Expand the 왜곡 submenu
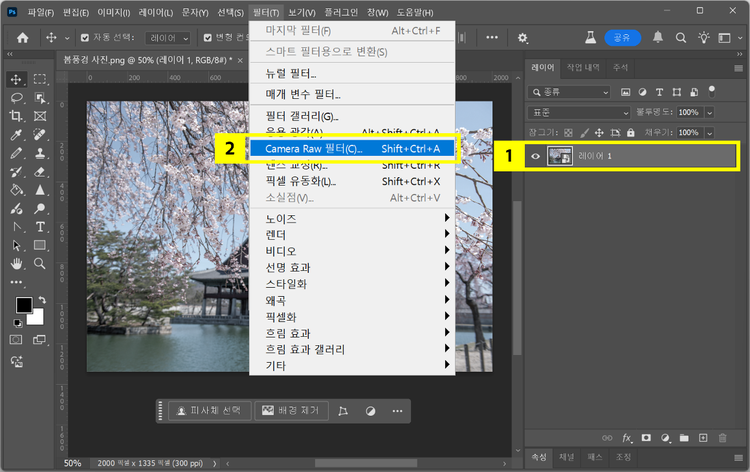Image resolution: width=750 pixels, height=472 pixels. [352, 300]
